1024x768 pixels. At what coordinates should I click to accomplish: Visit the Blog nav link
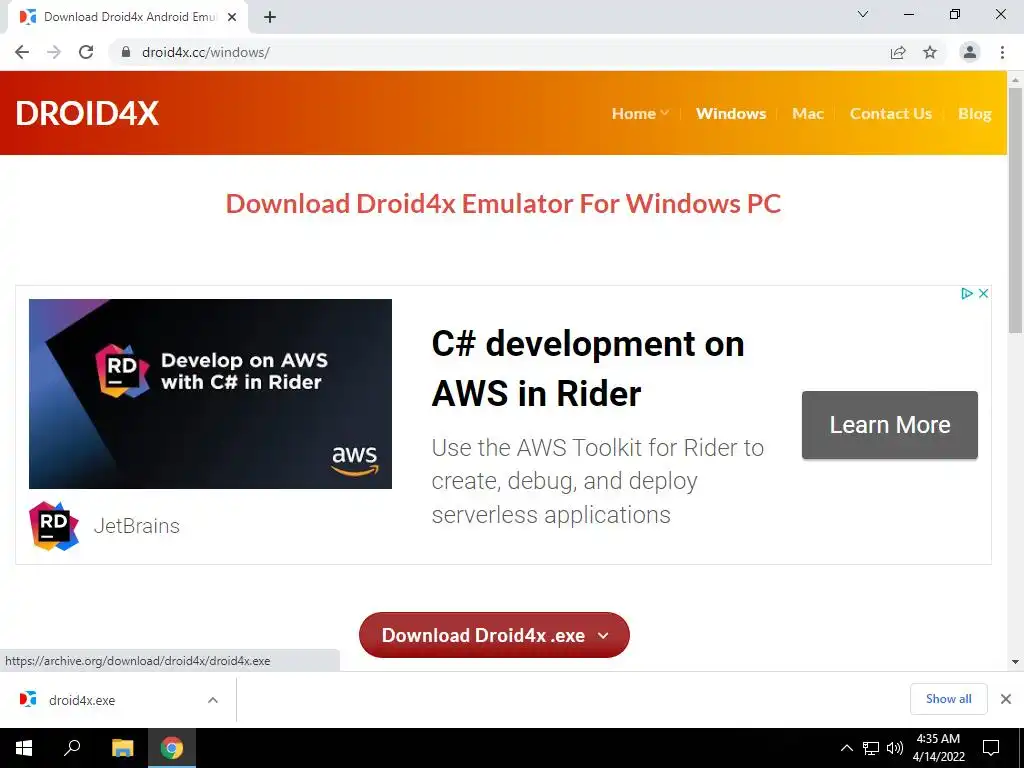[974, 114]
